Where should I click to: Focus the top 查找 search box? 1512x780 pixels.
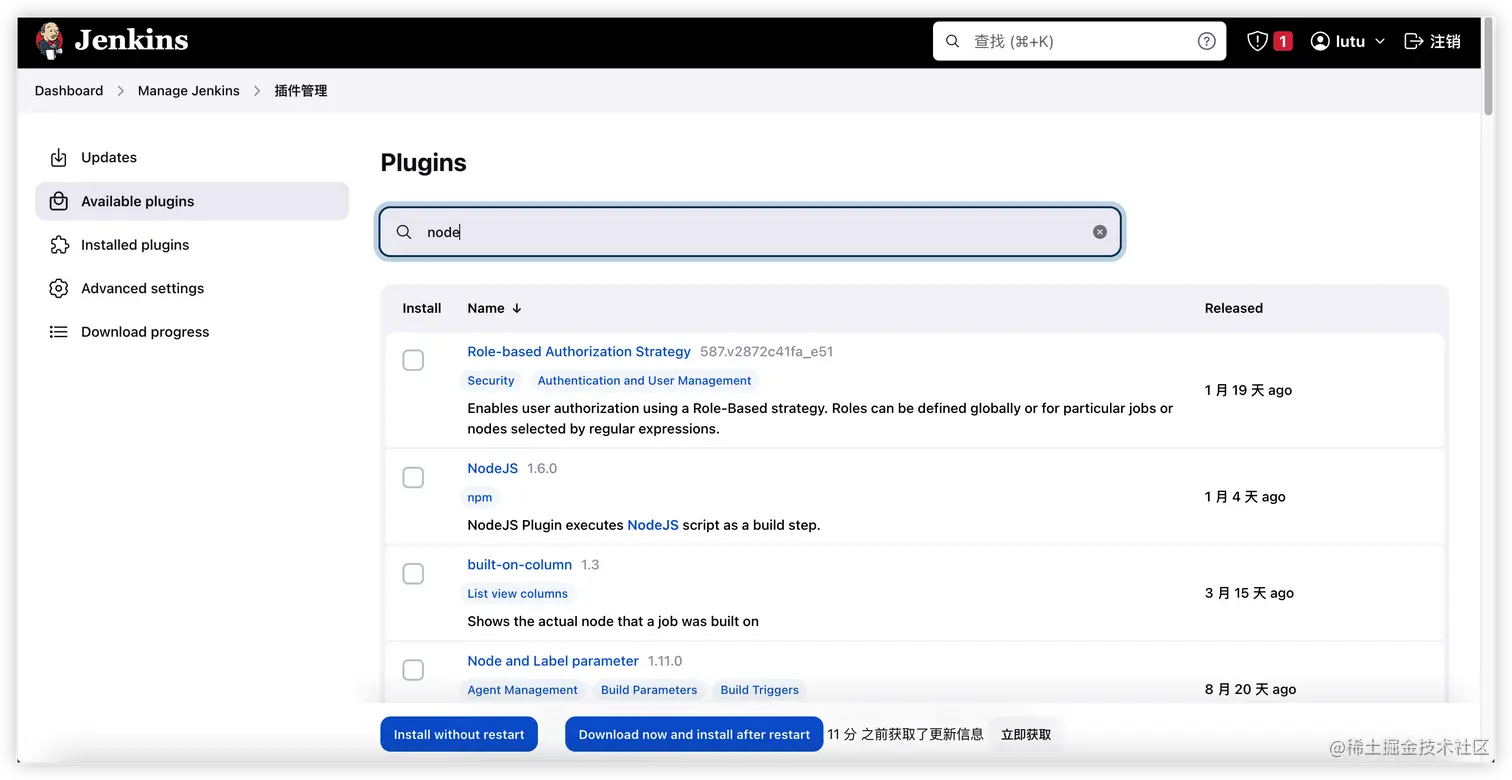click(1079, 41)
